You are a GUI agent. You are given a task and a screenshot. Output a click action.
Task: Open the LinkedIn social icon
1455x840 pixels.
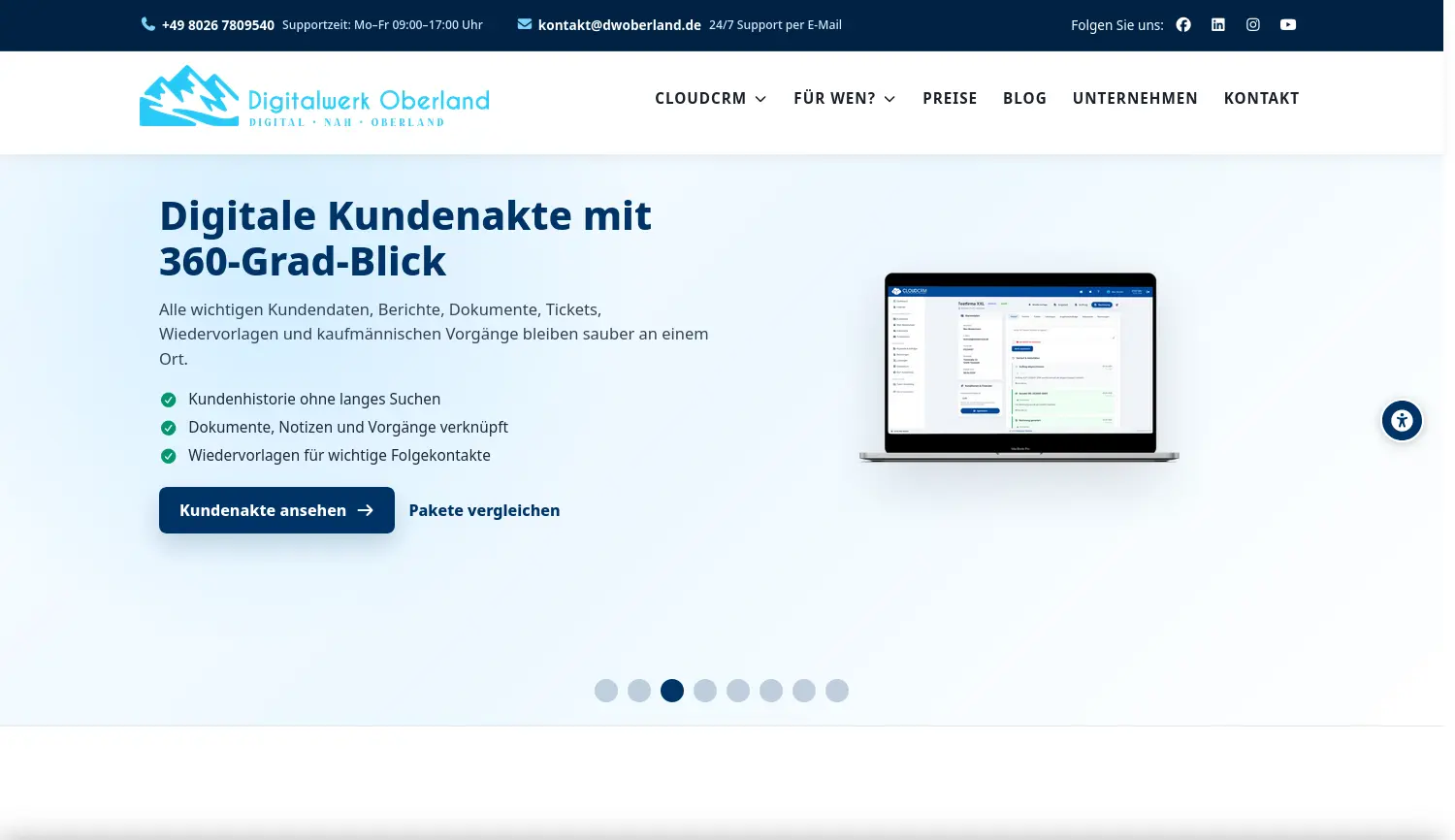1218,25
